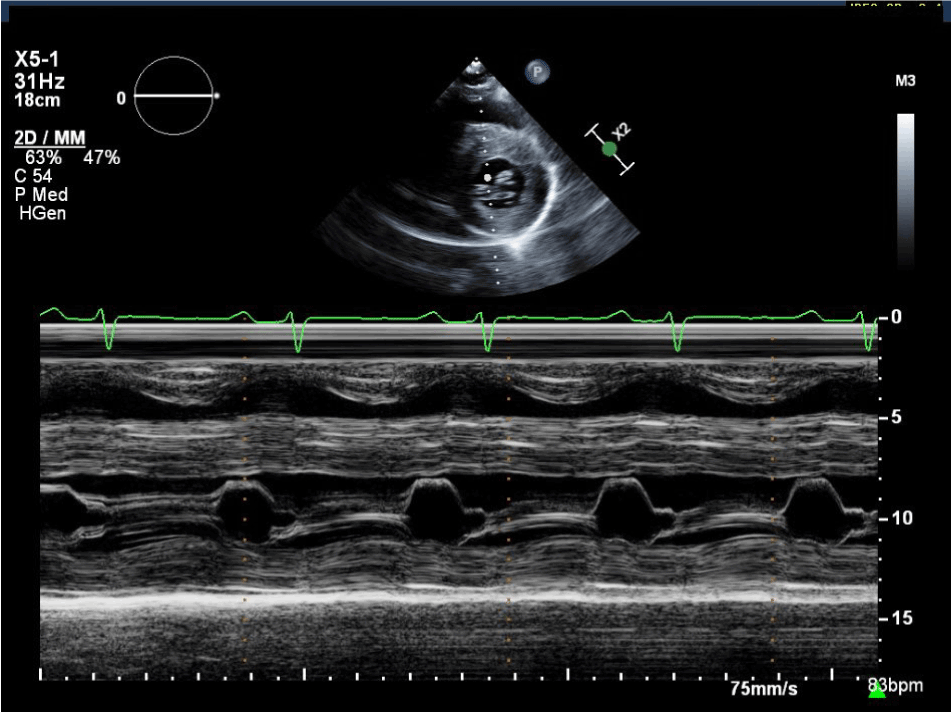Click the circular scan plane rotation icon
951x712 pixels.
(x=174, y=97)
